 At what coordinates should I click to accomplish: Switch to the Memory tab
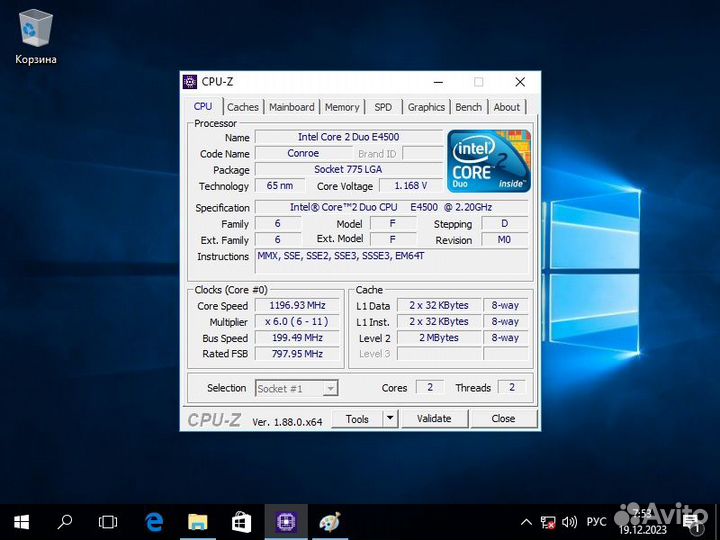pos(342,107)
